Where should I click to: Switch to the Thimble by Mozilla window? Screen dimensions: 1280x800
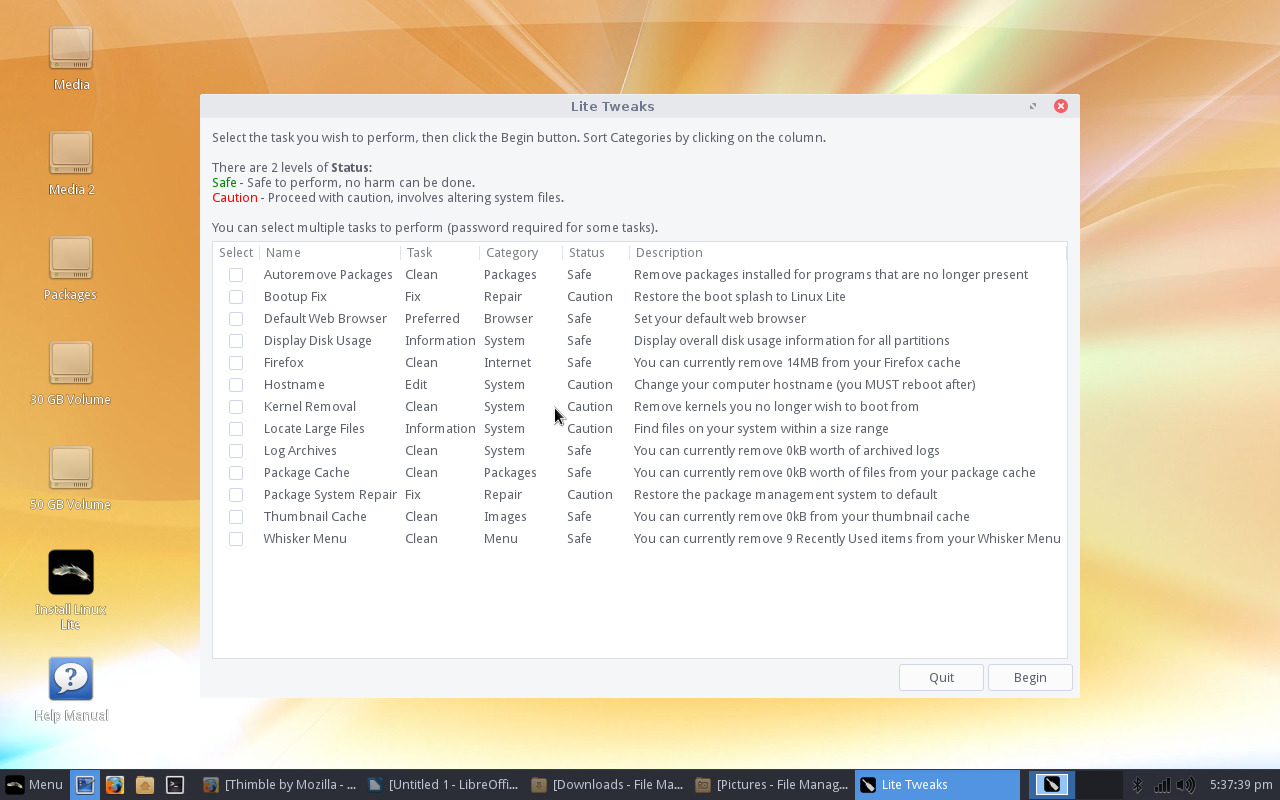[x=280, y=784]
